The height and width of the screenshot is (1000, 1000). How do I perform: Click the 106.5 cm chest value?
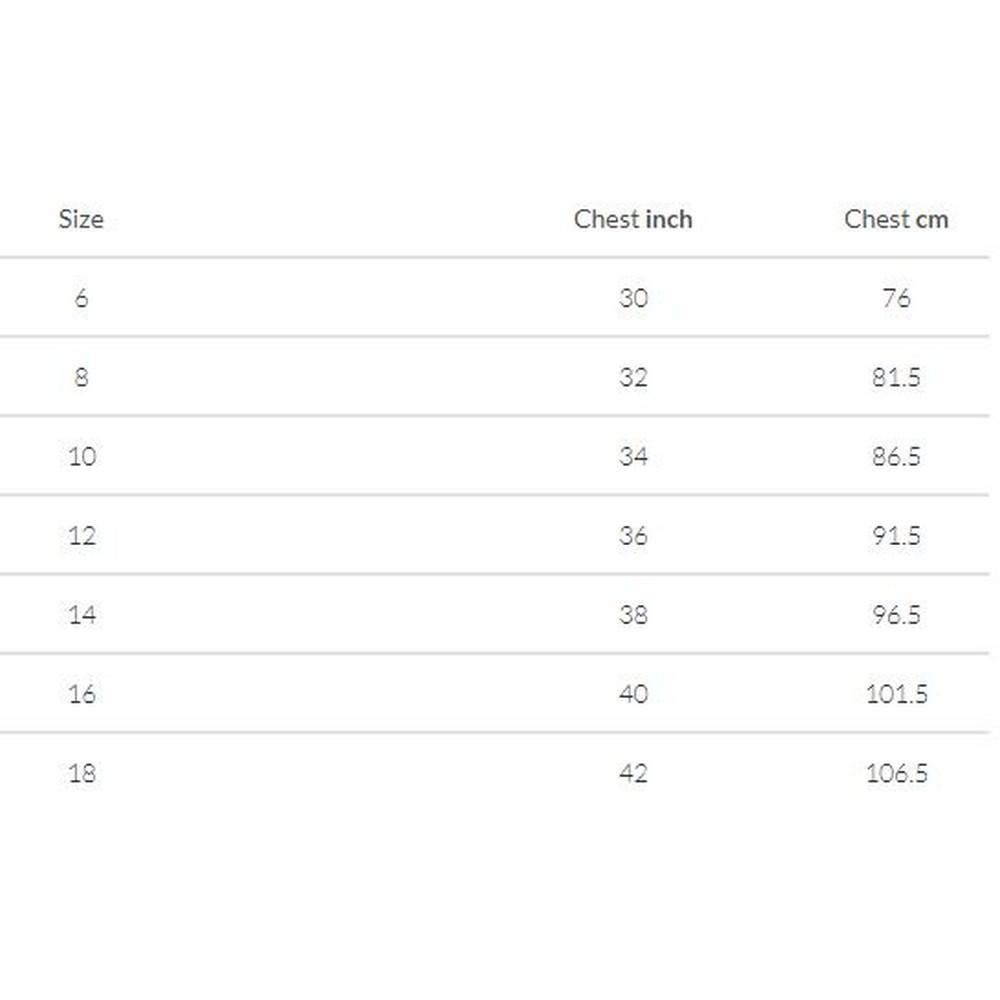pos(896,772)
